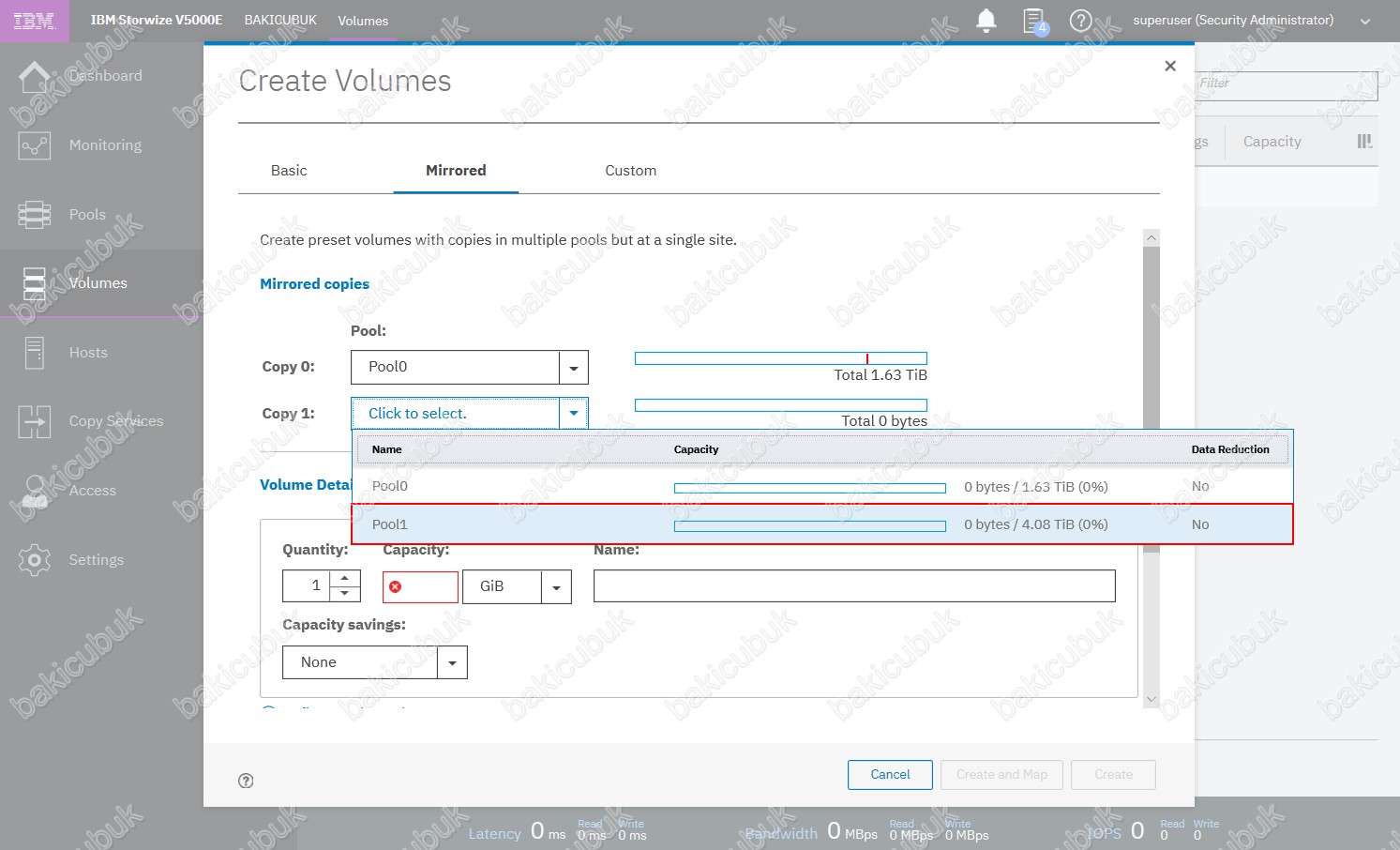The width and height of the screenshot is (1400, 850).
Task: Select the Mirrored tab
Action: click(x=456, y=171)
